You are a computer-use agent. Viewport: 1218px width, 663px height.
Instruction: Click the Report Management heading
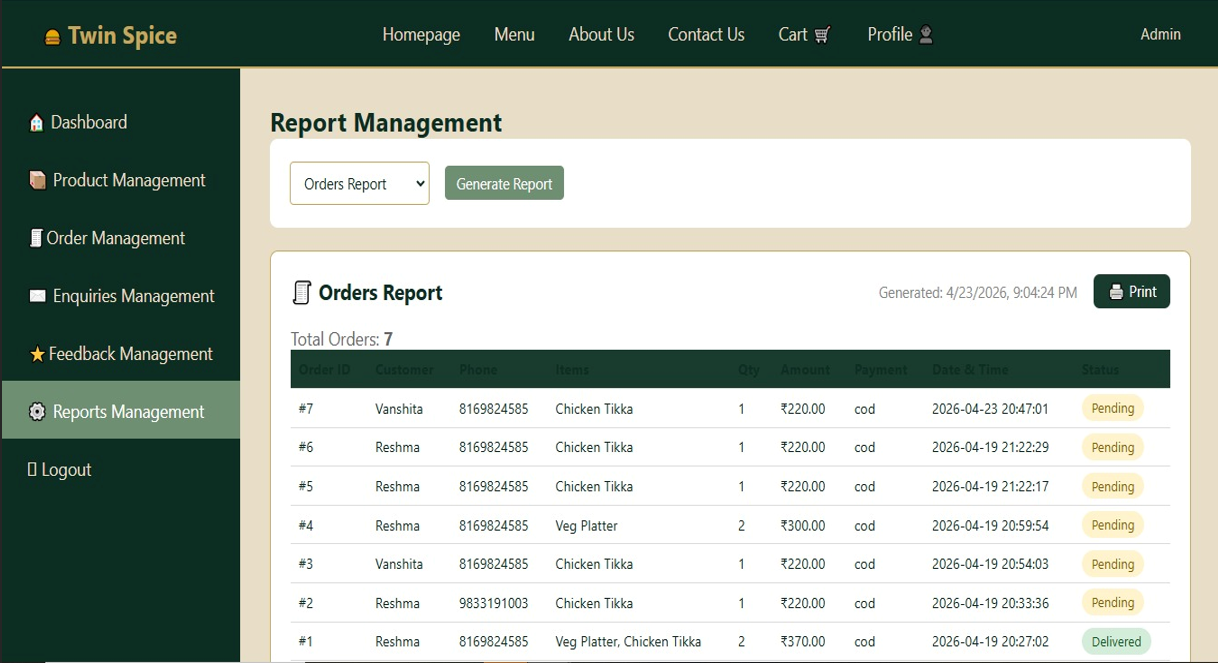click(x=386, y=122)
